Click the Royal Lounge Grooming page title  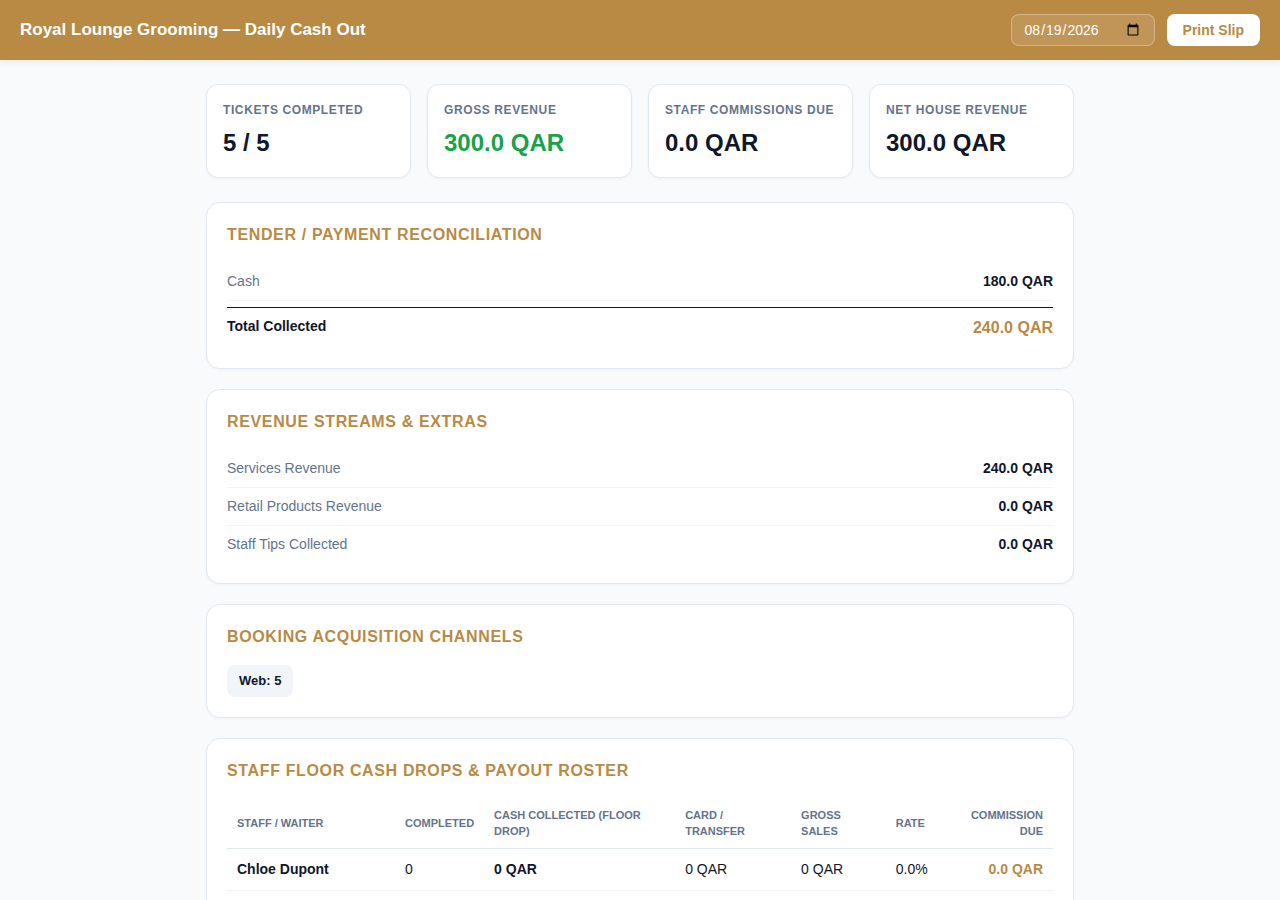click(193, 30)
